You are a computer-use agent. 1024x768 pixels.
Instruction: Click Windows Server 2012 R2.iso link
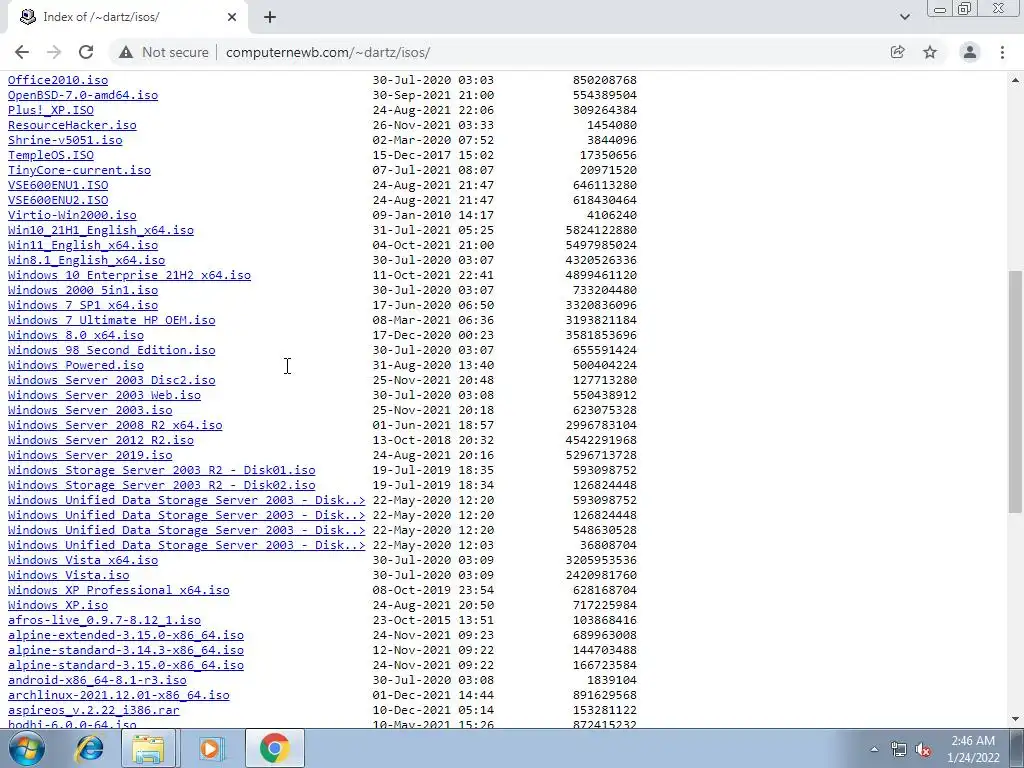101,440
